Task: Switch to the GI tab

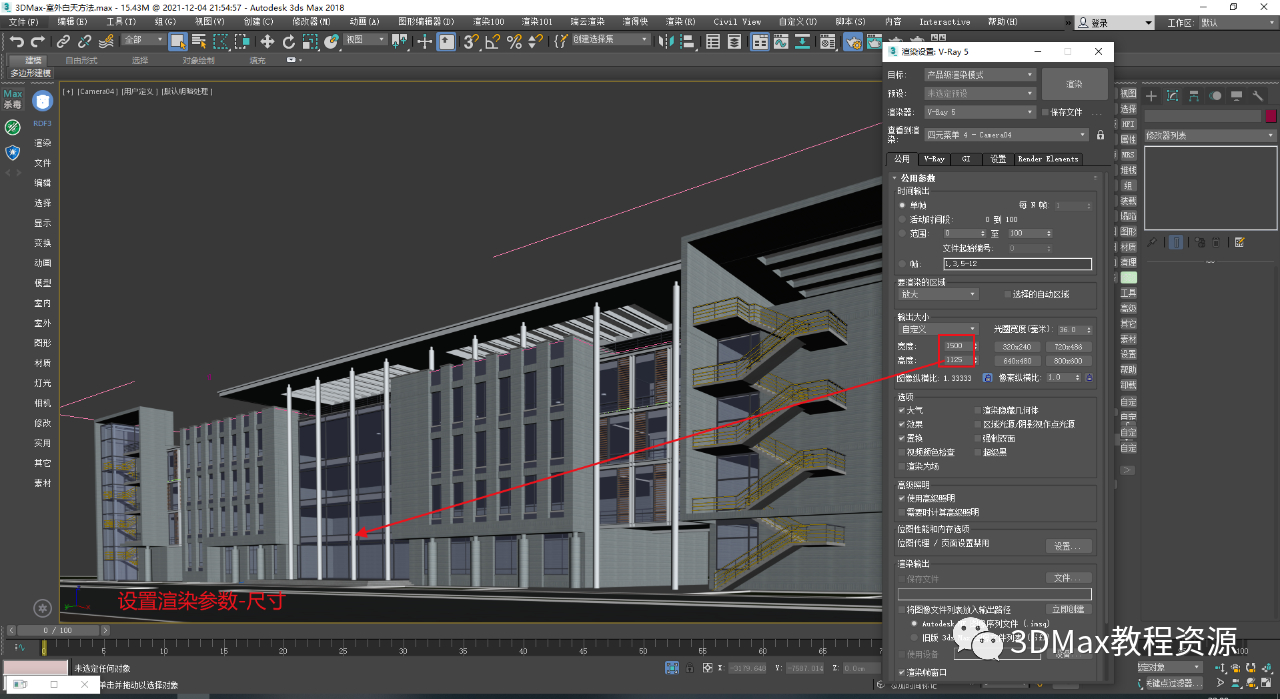Action: pyautogui.click(x=966, y=158)
